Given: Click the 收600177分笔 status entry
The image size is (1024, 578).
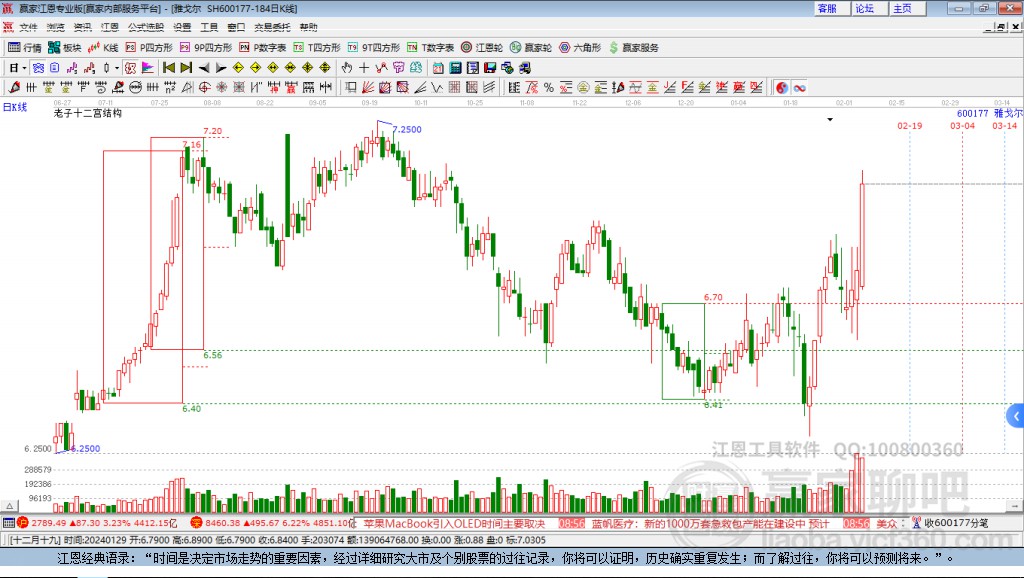Looking at the screenshot, I should click(950, 522).
